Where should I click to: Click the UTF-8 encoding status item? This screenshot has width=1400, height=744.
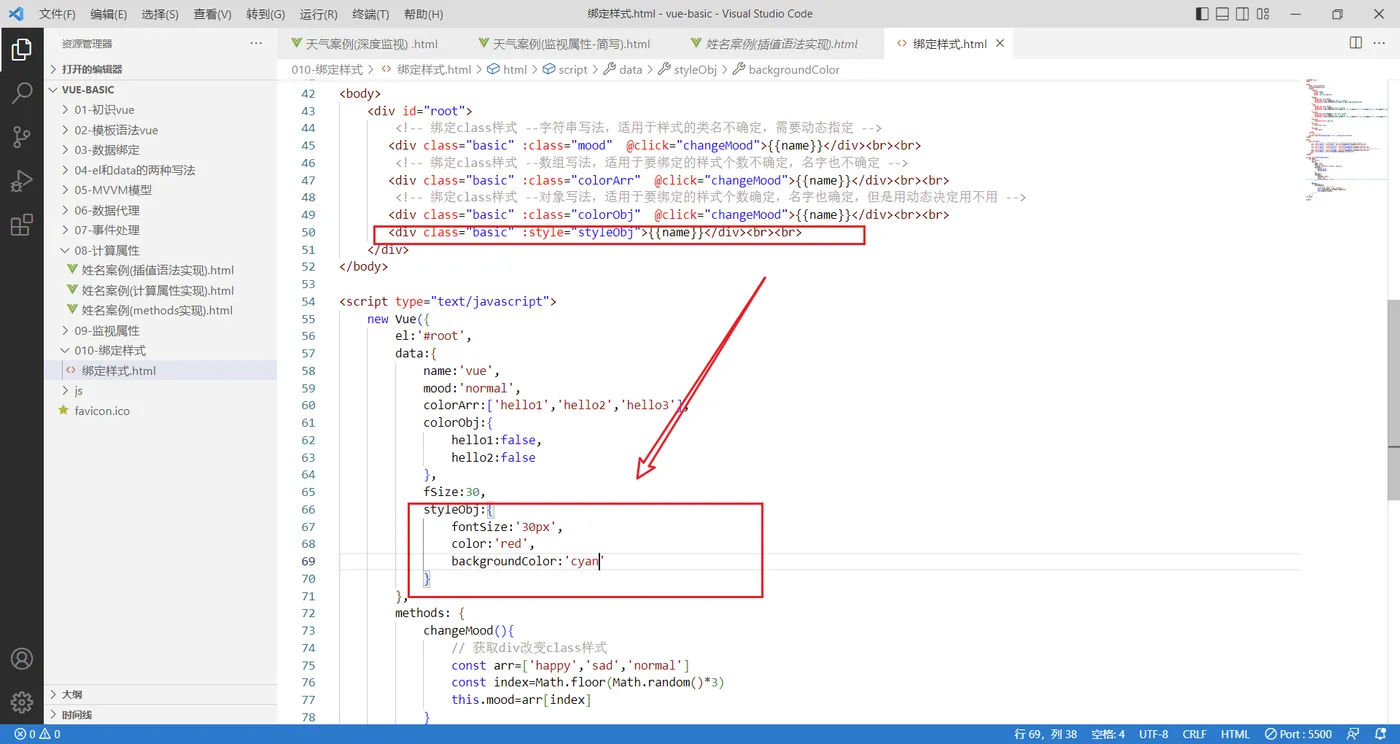click(x=1152, y=734)
